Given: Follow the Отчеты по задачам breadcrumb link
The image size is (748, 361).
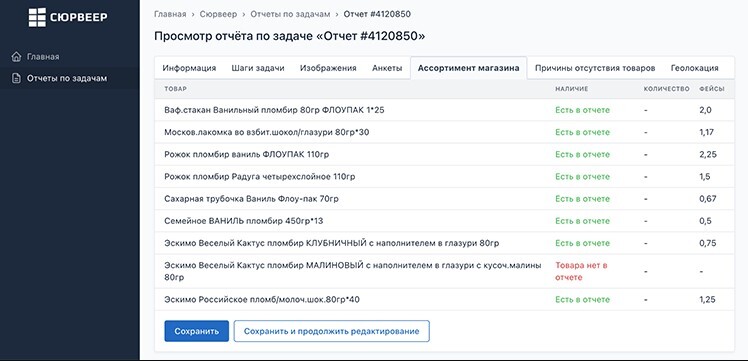Looking at the screenshot, I should click(290, 14).
